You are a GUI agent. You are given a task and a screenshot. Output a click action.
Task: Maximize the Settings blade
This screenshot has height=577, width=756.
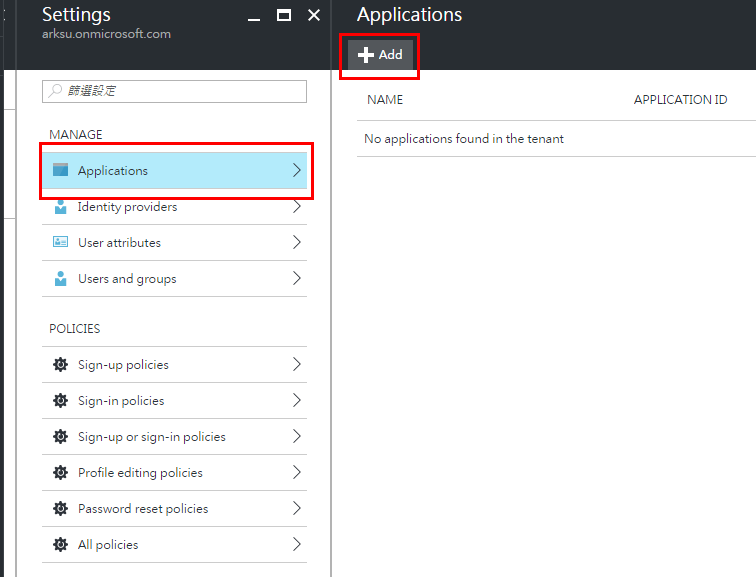(x=284, y=15)
